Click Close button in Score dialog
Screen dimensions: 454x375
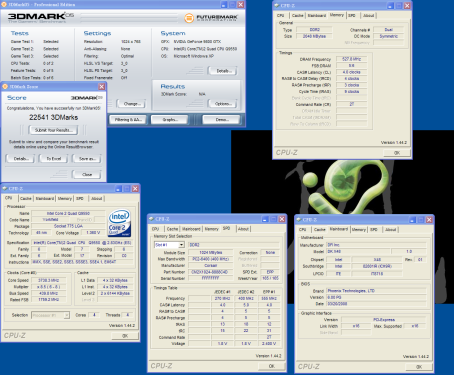click(x=87, y=174)
